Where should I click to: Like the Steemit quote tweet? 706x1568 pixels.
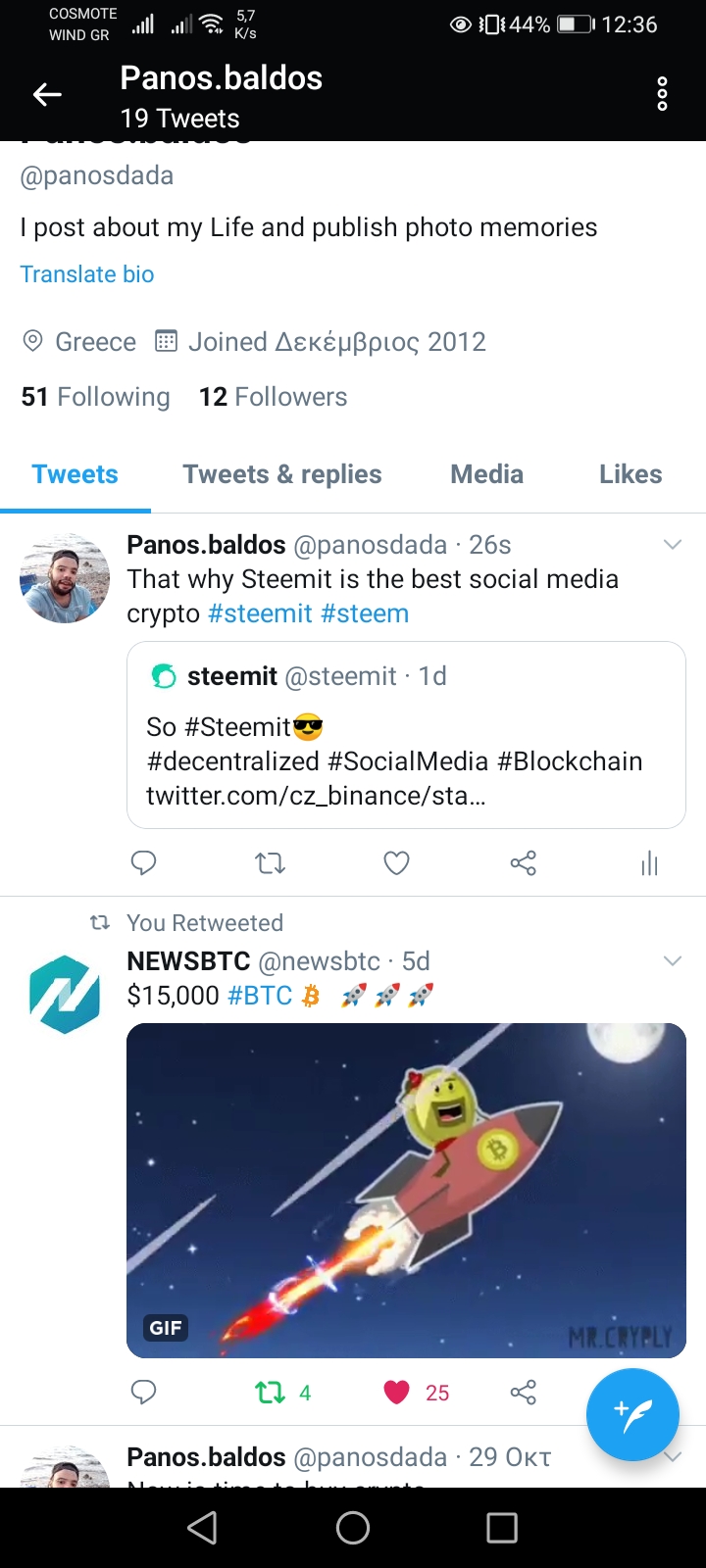click(x=396, y=862)
